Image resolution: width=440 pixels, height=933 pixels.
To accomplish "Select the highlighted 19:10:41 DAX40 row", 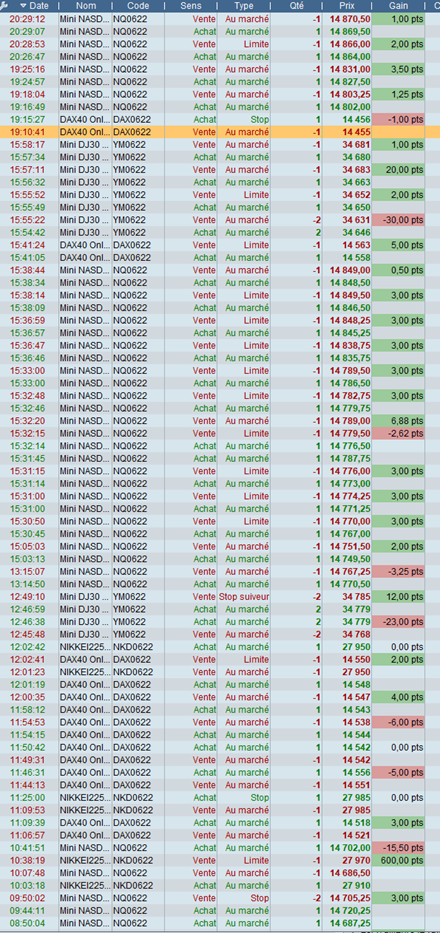I will (220, 132).
